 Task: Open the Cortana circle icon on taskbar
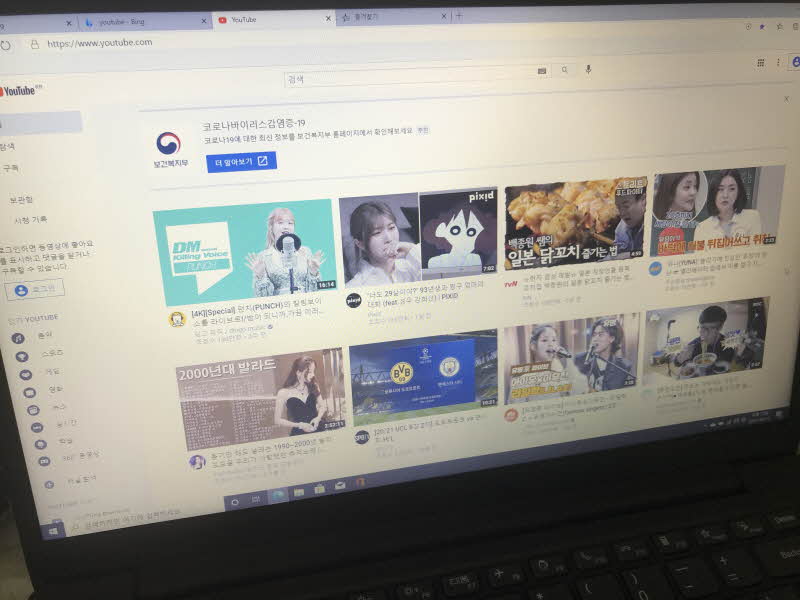(x=235, y=503)
